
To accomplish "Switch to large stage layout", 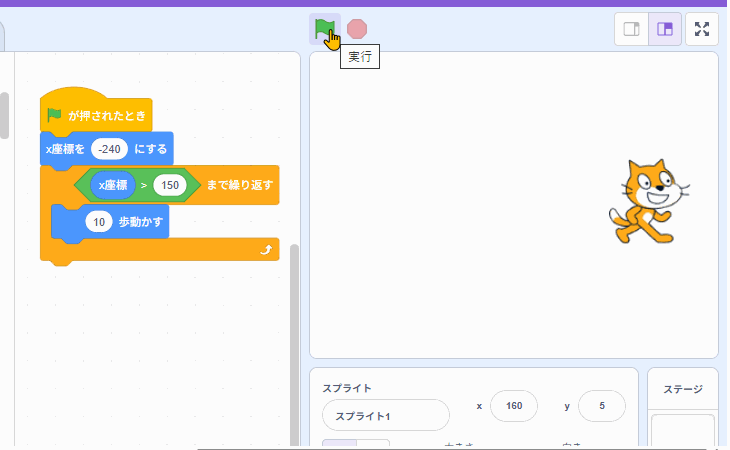I will pyautogui.click(x=665, y=29).
